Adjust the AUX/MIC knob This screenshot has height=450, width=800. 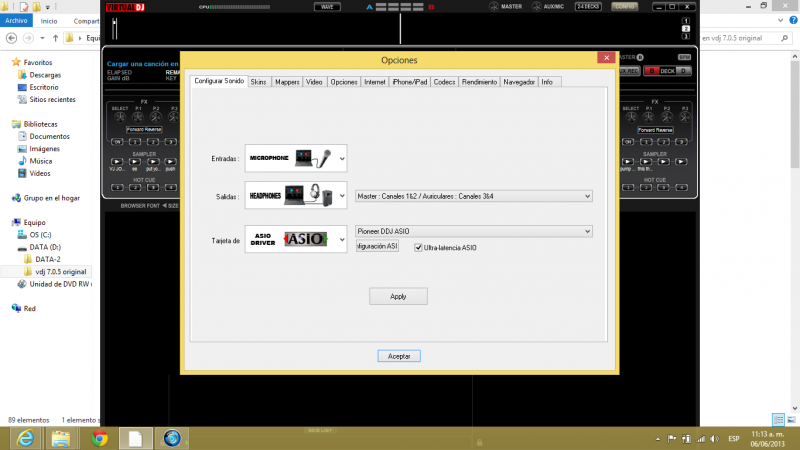(537, 7)
